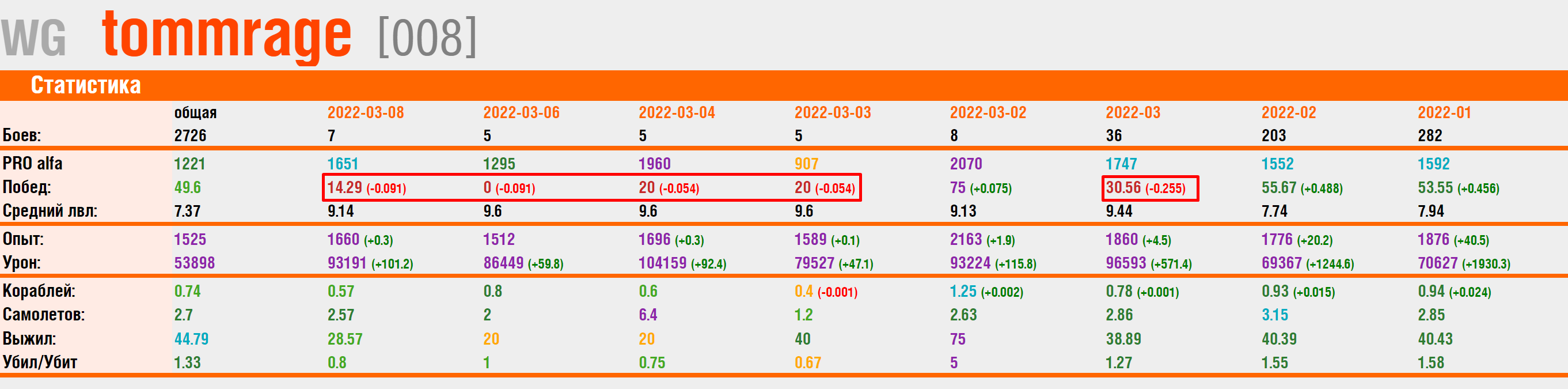1568x389 pixels.
Task: Open the [008] clan tag
Action: (427, 37)
